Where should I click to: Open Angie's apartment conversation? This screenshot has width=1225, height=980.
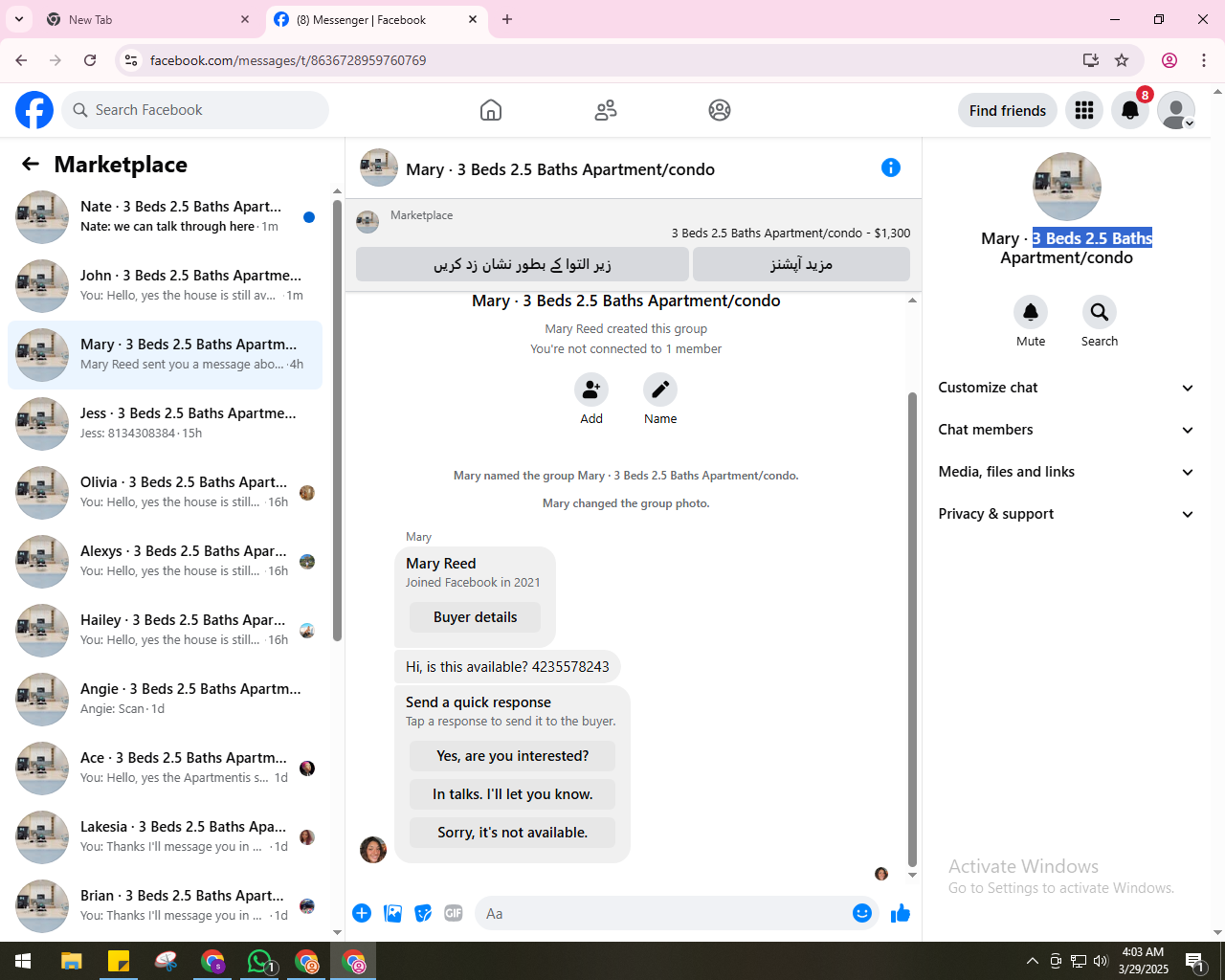coord(165,700)
